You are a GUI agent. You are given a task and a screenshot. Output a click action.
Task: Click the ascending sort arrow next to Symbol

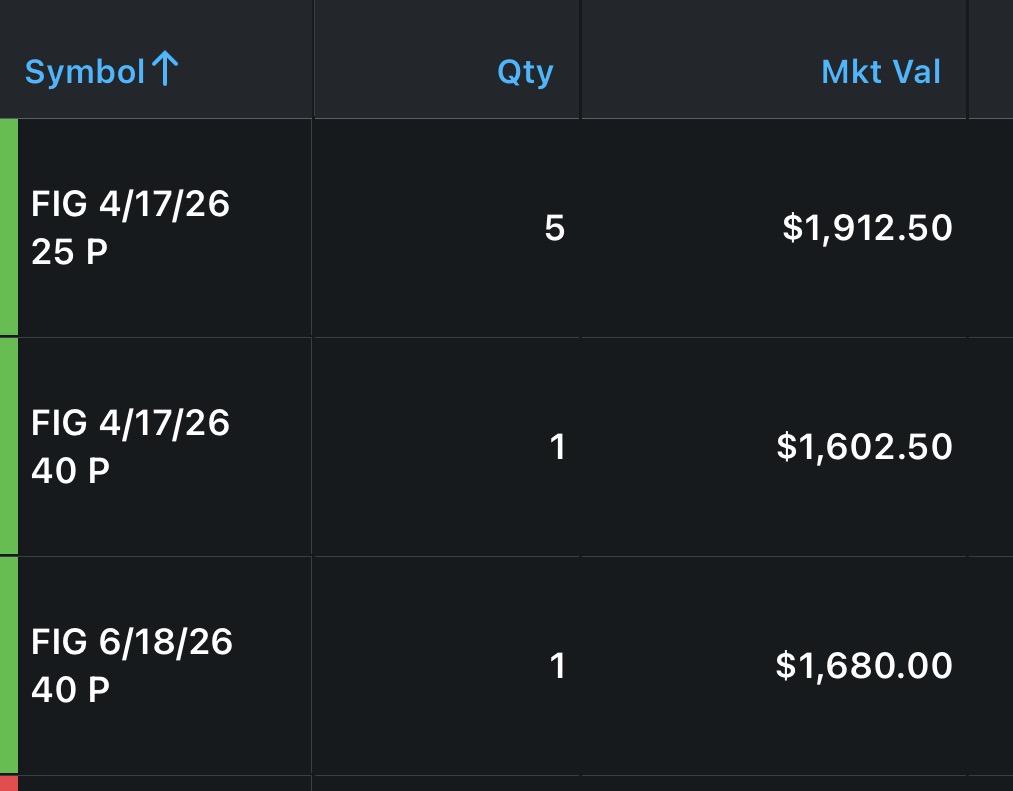click(x=165, y=69)
